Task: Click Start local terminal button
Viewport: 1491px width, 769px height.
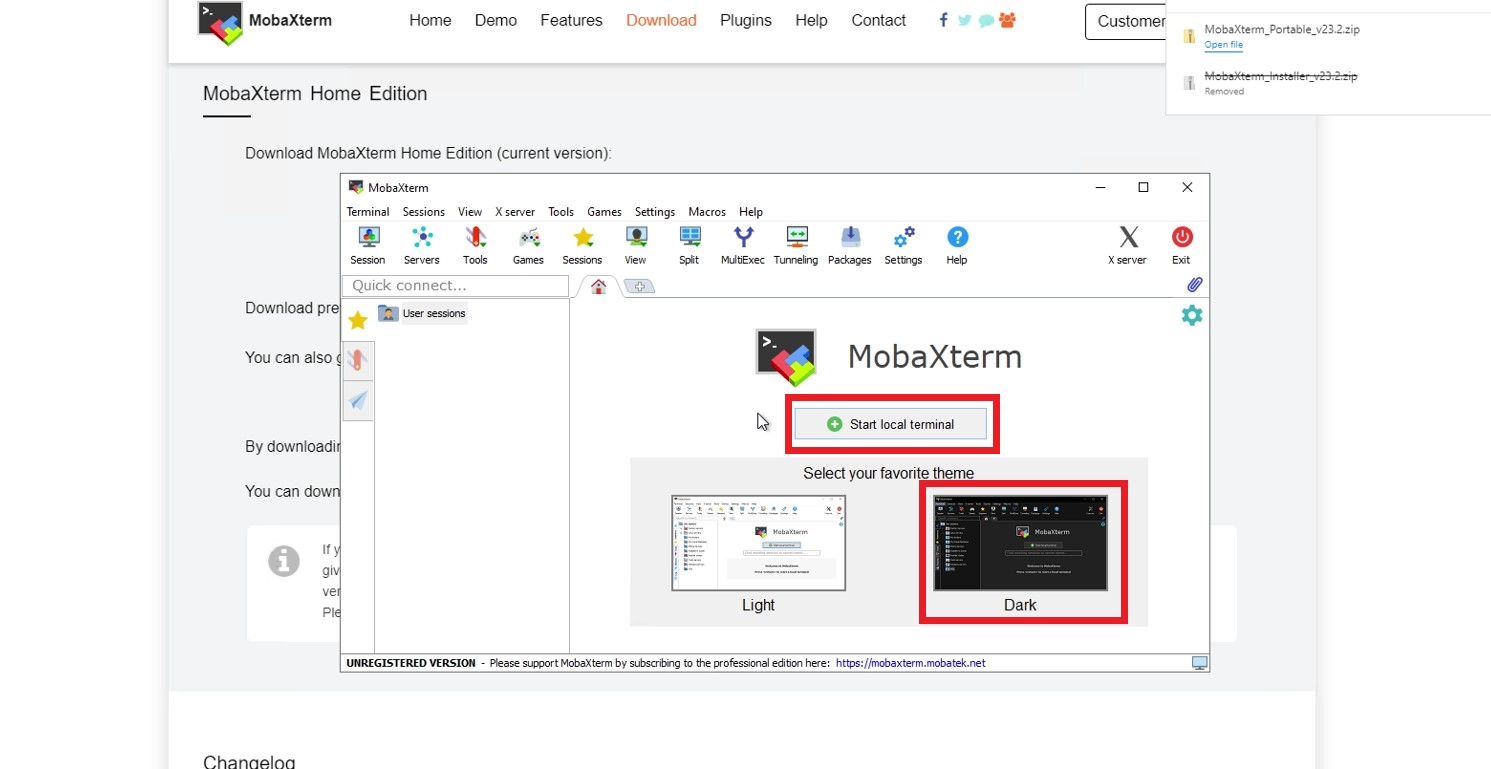Action: coord(891,424)
